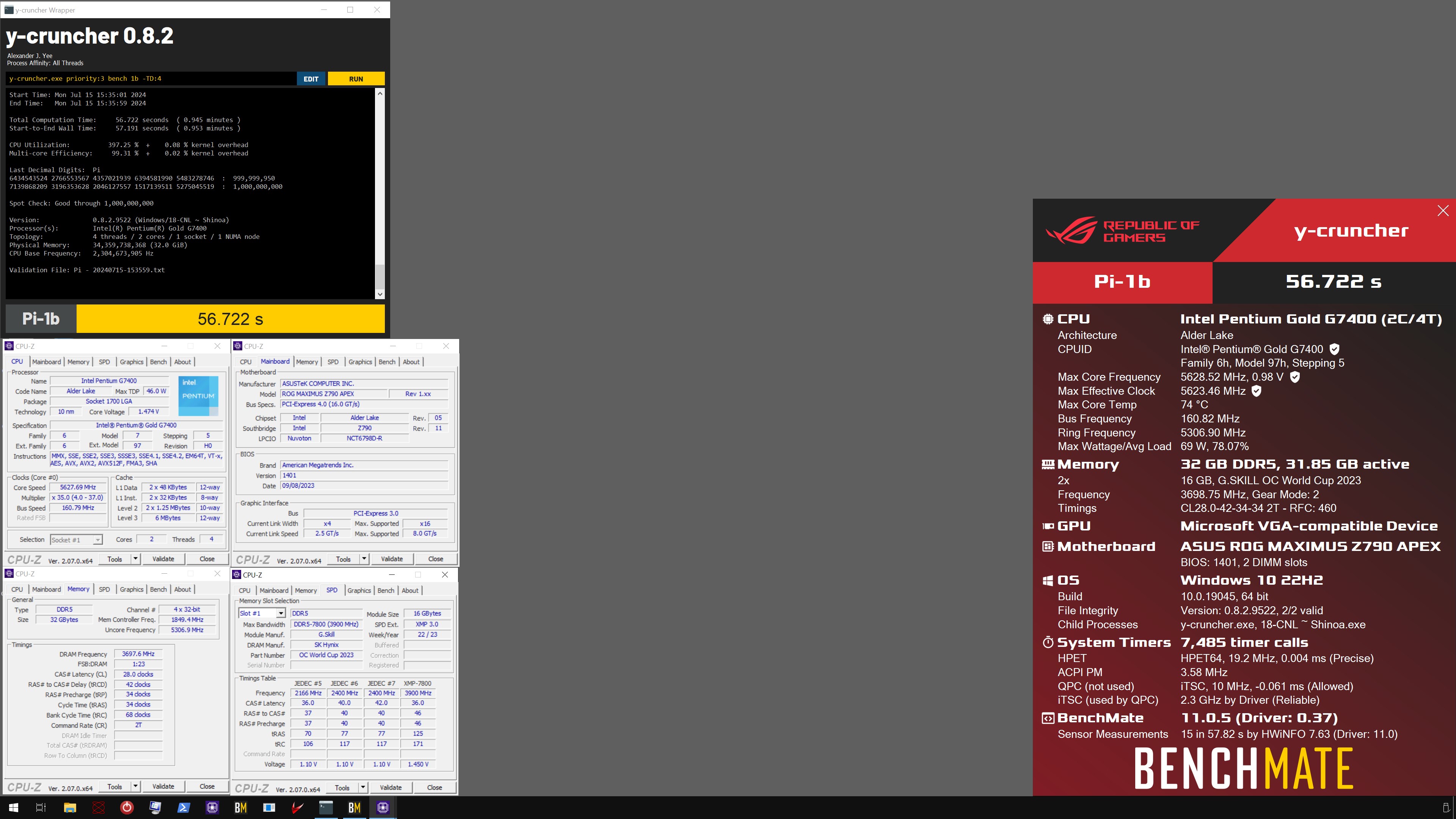
Task: Click the CPU-Z icon in SPD window title bar
Action: tap(237, 575)
